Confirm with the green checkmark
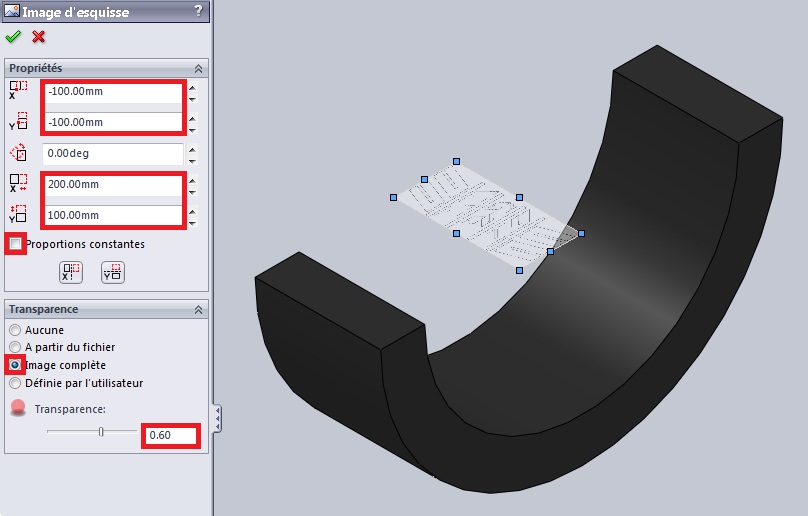Viewport: 808px width, 516px height. point(13,37)
